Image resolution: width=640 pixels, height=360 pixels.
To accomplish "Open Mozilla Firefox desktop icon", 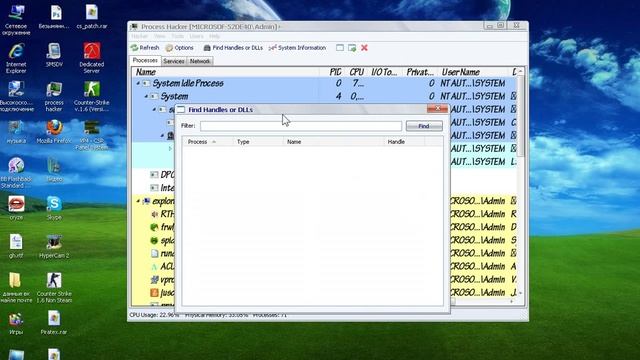I will [x=54, y=131].
